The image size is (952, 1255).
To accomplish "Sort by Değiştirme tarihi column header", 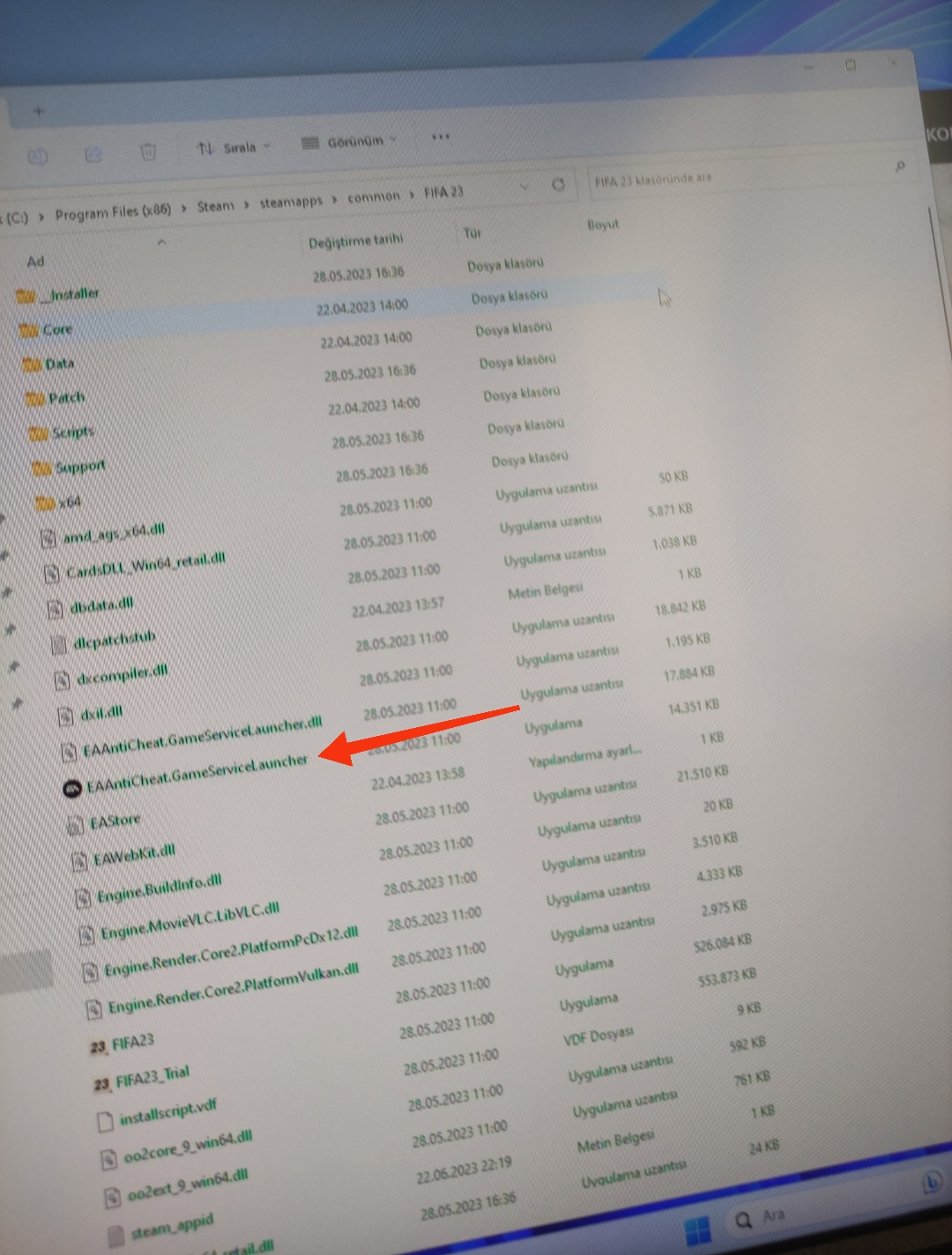I will [355, 241].
